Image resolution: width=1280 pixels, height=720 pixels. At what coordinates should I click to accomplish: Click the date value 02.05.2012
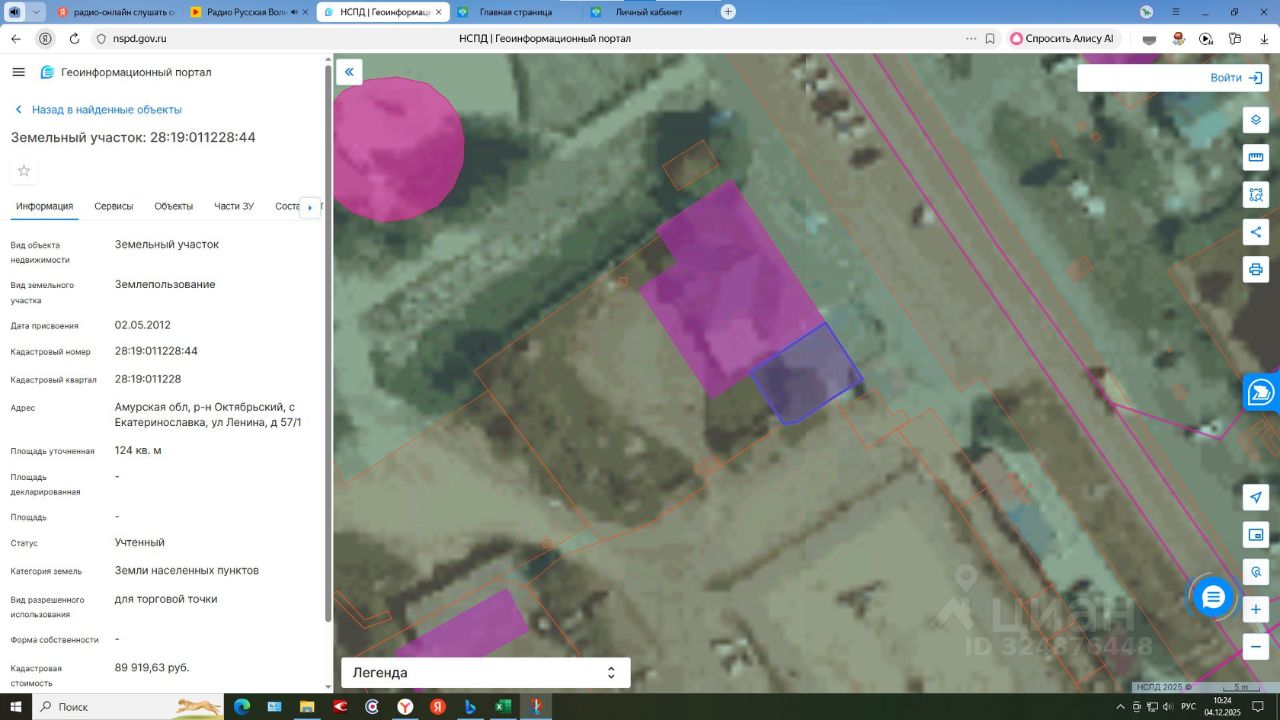(143, 325)
